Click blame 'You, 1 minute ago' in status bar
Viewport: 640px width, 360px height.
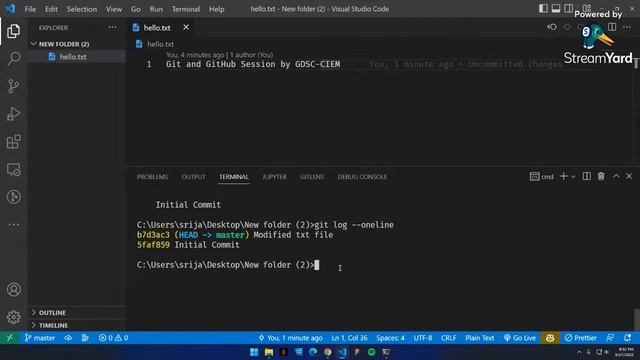click(291, 338)
